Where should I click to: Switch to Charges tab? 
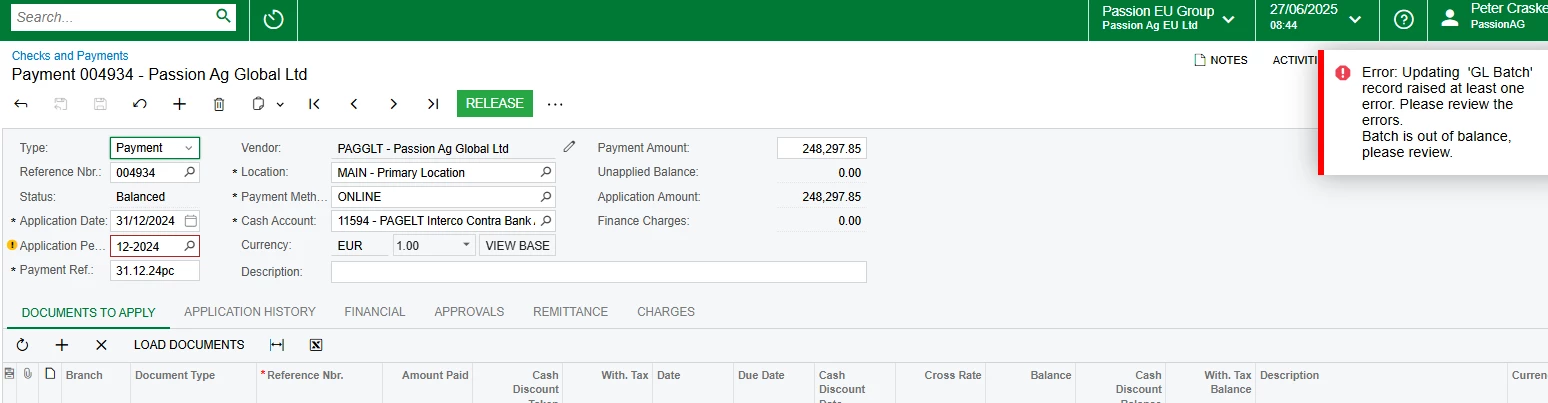pyautogui.click(x=666, y=312)
